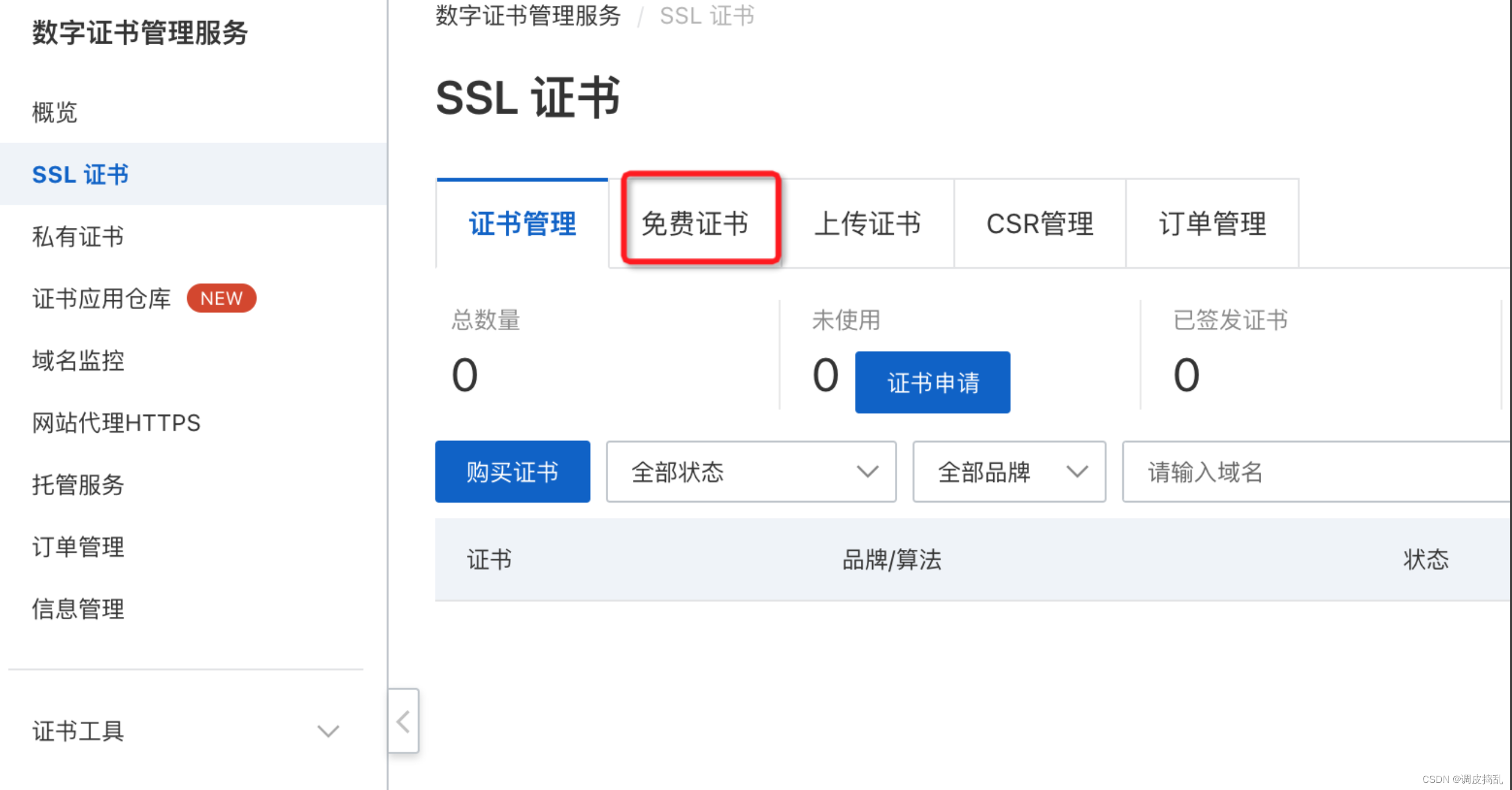Screen dimensions: 1512x790
Task: Select the 证书管理 tab
Action: point(522,224)
